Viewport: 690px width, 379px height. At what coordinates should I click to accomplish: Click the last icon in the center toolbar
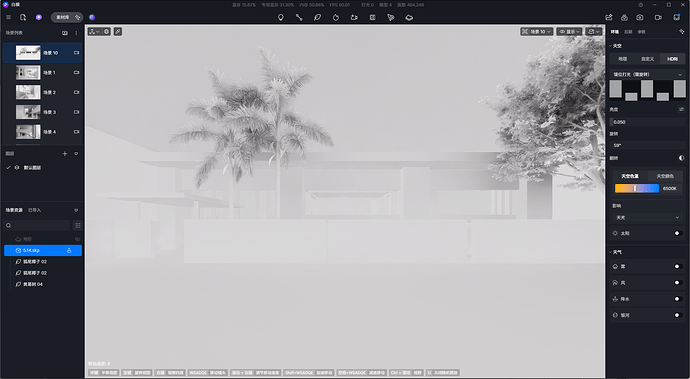pyautogui.click(x=409, y=17)
